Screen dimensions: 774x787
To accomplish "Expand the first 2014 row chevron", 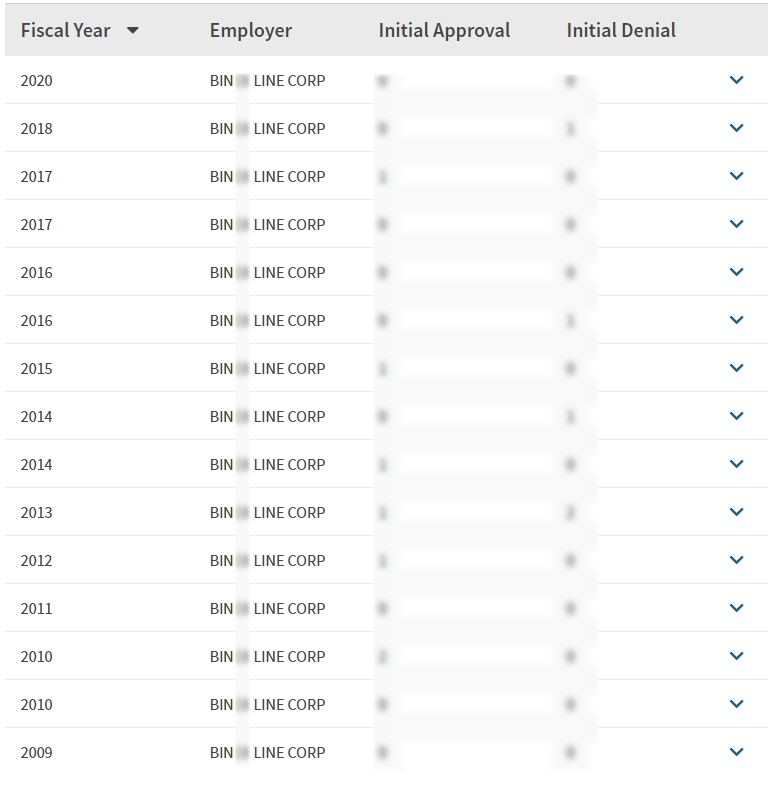I will 737,416.
